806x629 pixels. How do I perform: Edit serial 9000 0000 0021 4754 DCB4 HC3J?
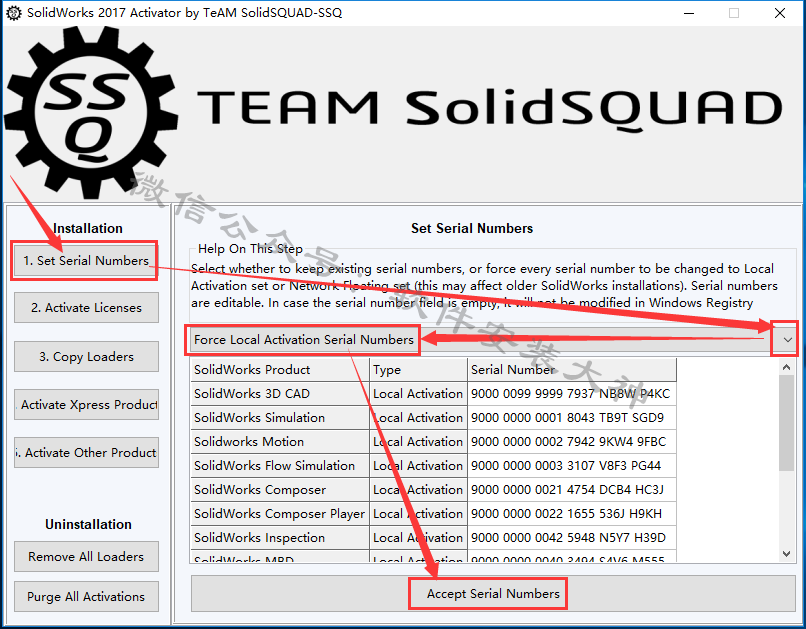tap(572, 489)
